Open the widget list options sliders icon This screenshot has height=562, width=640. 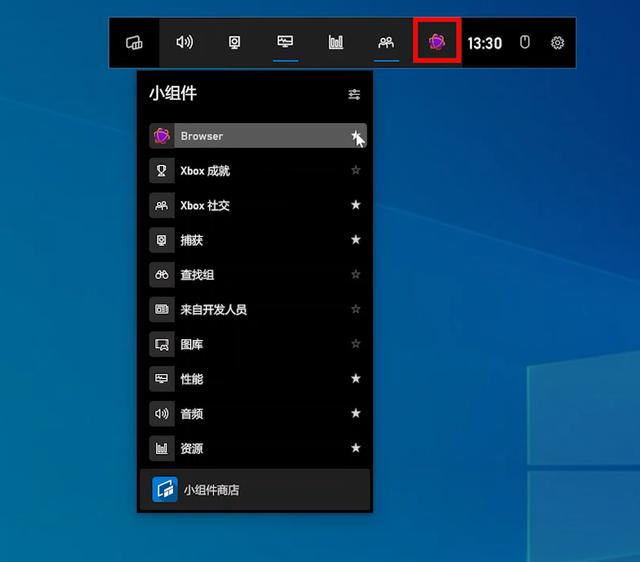(x=354, y=94)
